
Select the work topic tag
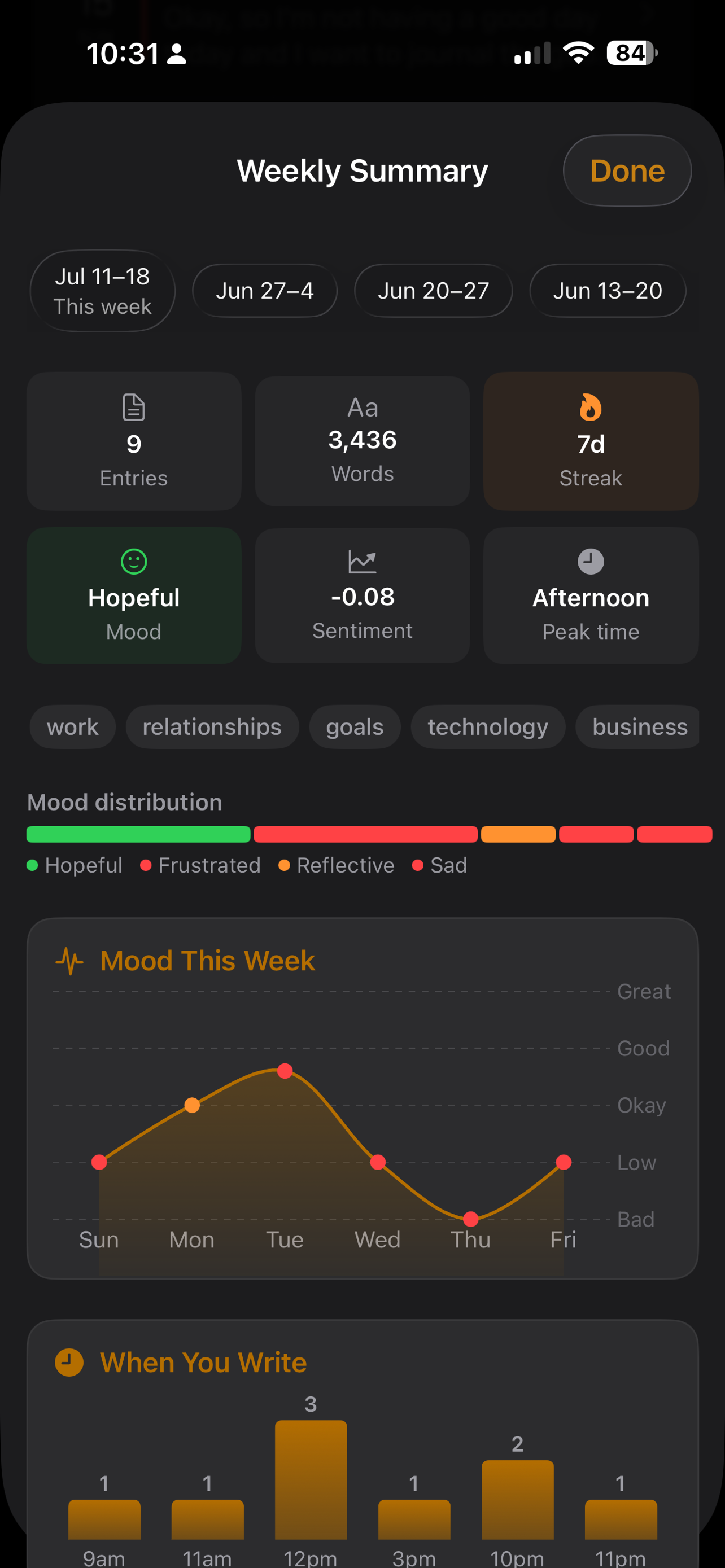72,727
